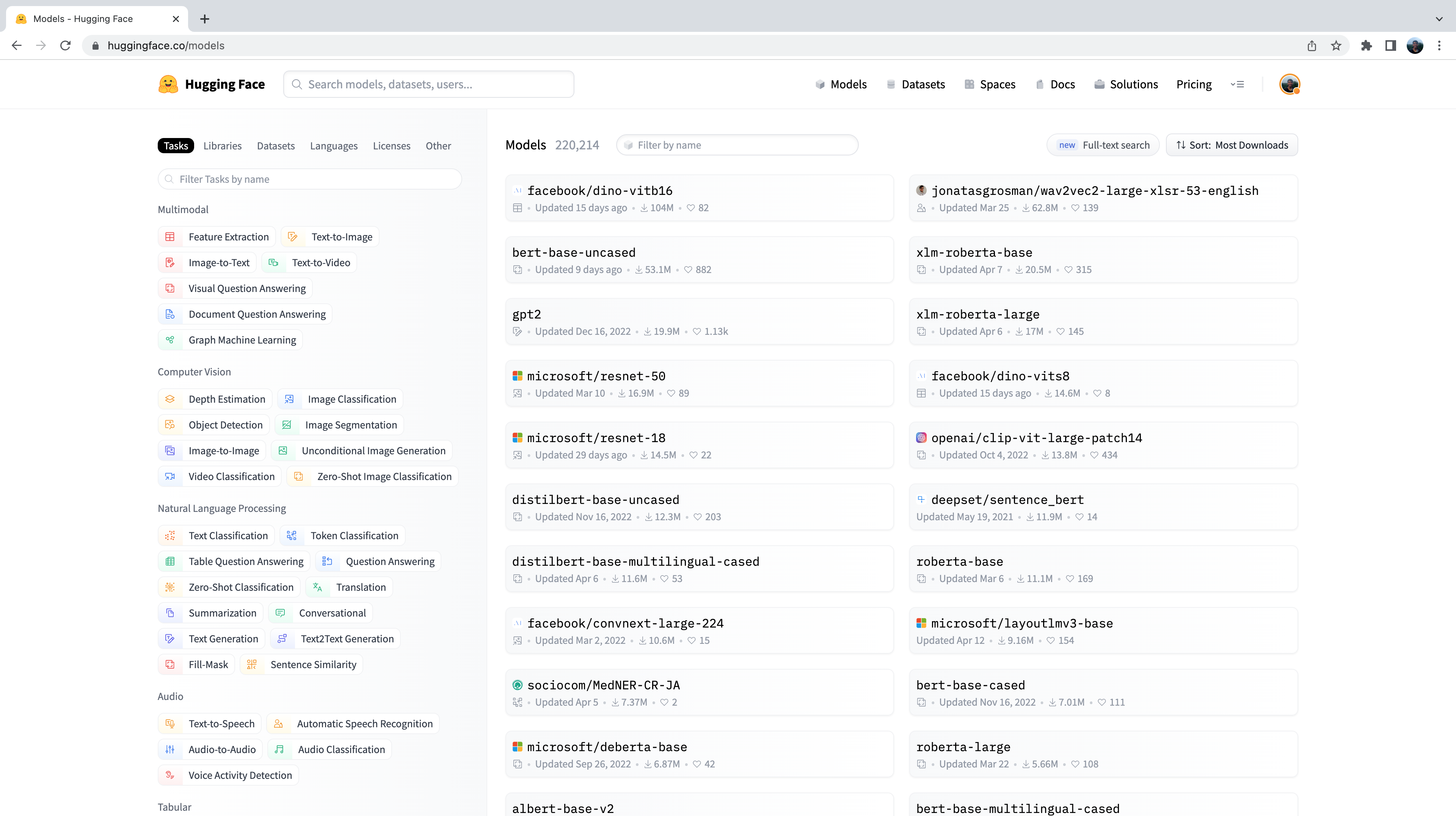Click the Full-text search button
The height and width of the screenshot is (816, 1456).
[1103, 145]
